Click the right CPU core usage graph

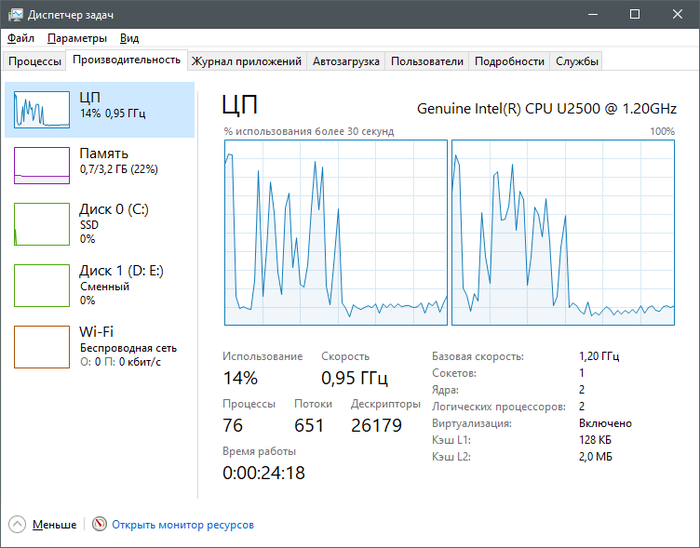click(563, 232)
